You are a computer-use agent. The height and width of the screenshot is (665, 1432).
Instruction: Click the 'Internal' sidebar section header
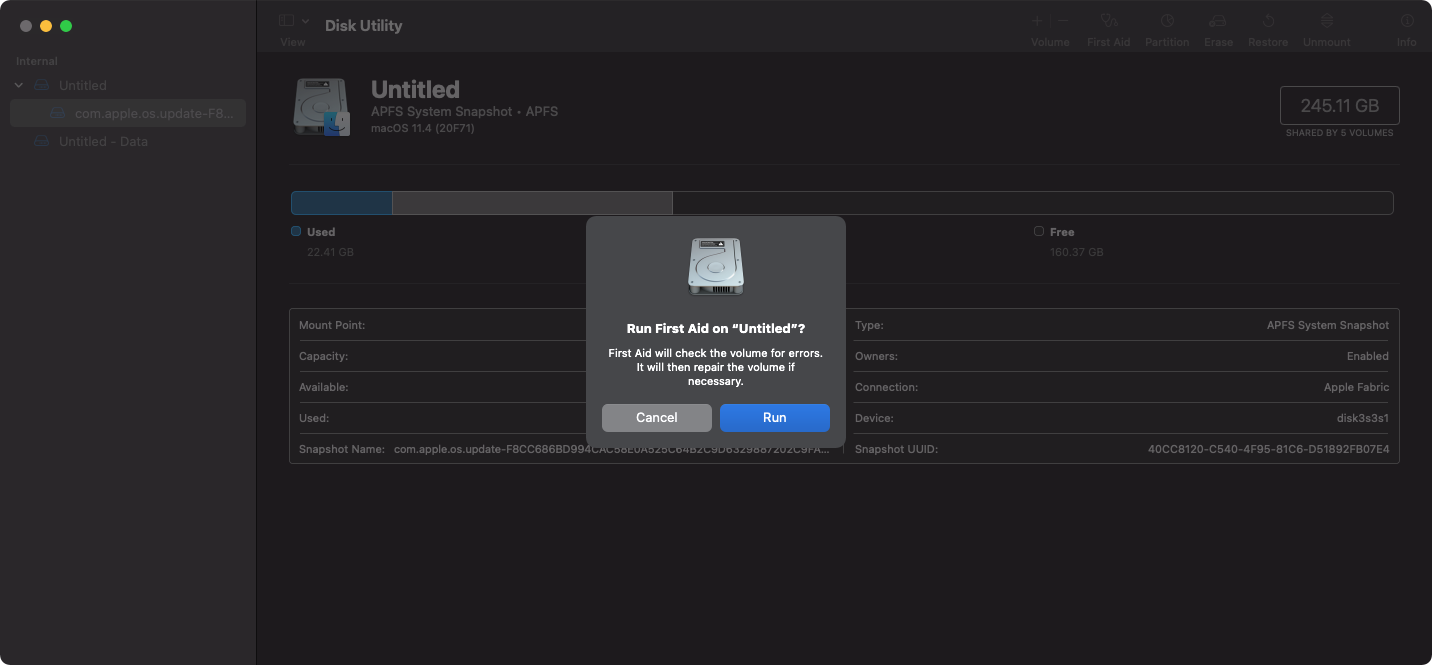[x=37, y=61]
